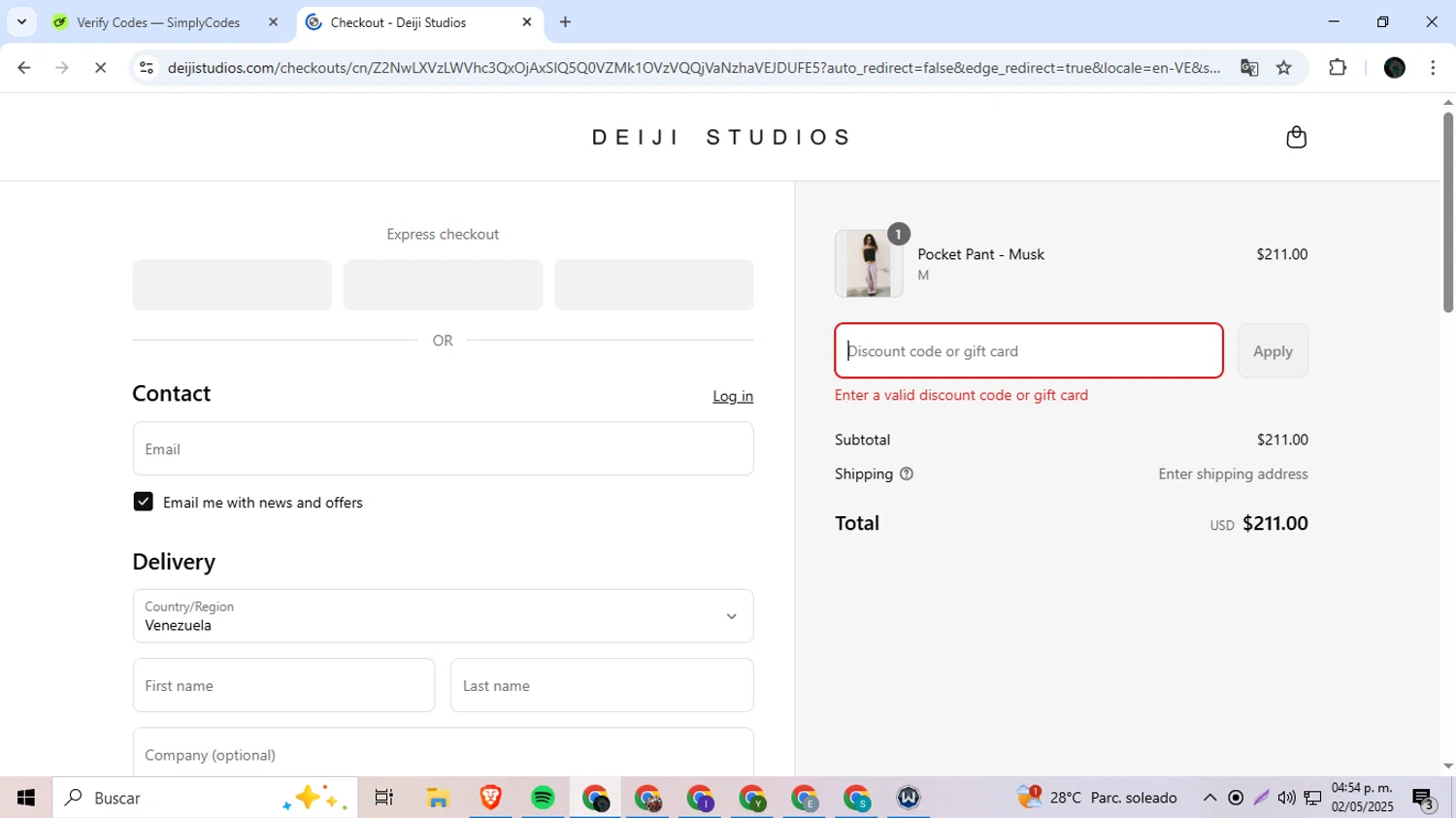The width and height of the screenshot is (1456, 818).
Task: Click the 'Enter shipping address' text
Action: coord(1233,474)
